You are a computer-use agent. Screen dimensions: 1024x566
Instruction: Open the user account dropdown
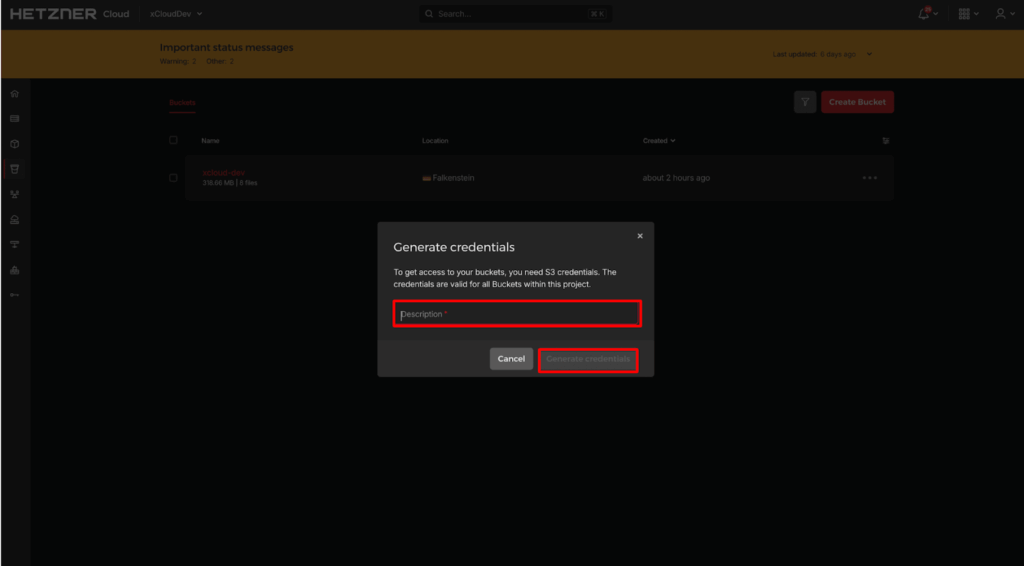pyautogui.click(x=1001, y=14)
